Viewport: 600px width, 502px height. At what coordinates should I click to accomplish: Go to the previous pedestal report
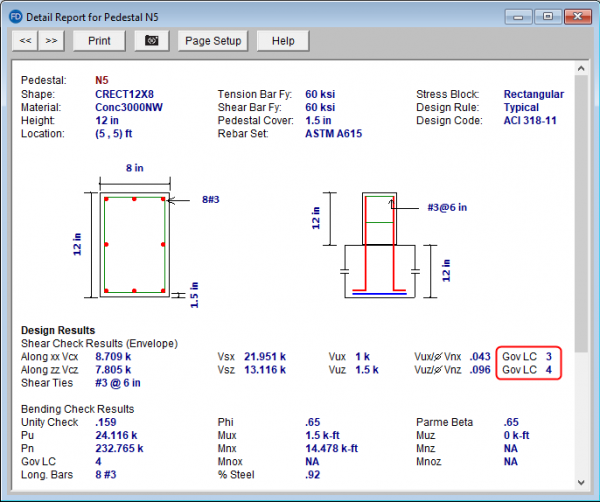tap(25, 41)
